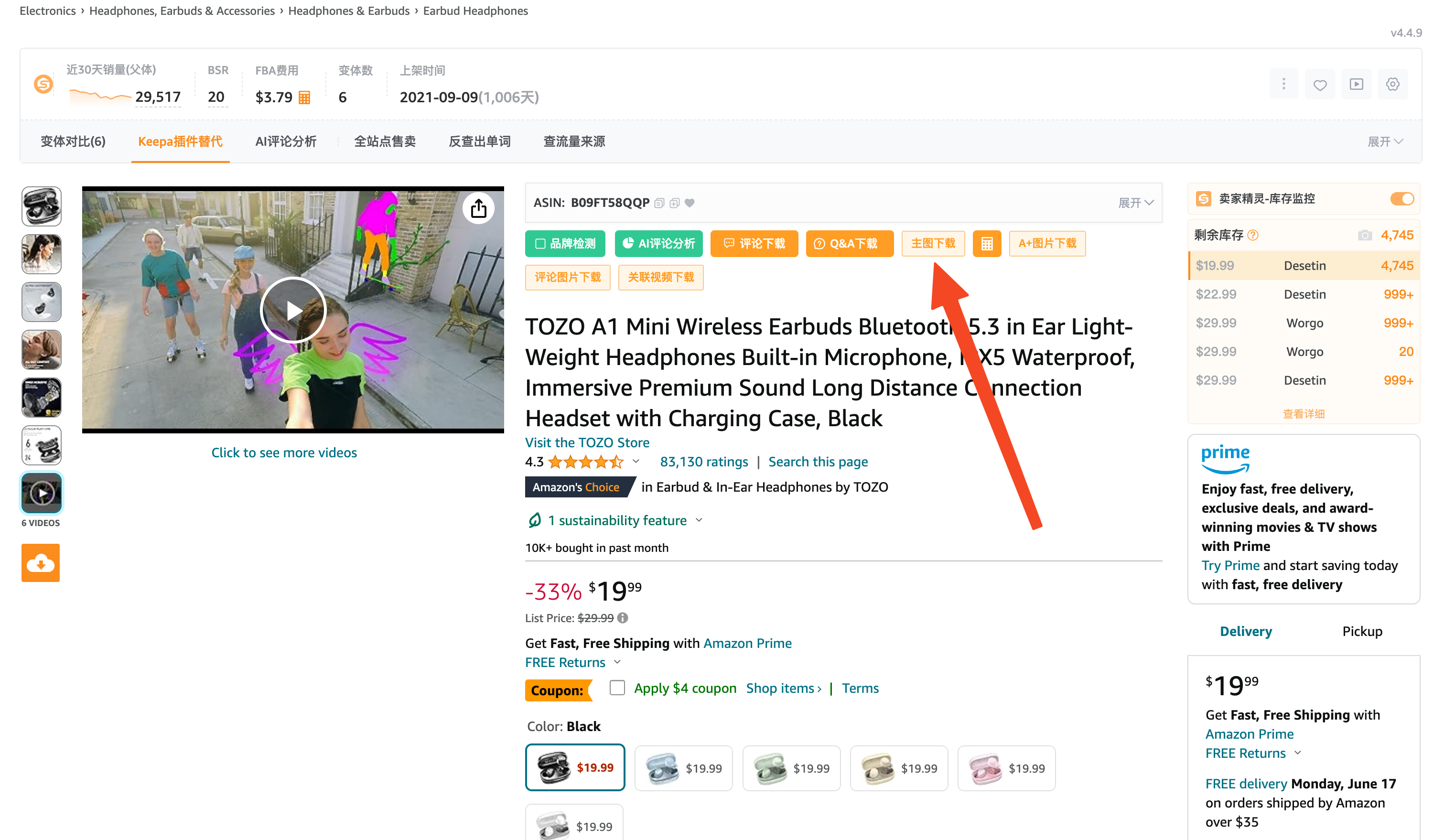Select the 6 VIDEOS thumbnail

tap(41, 493)
